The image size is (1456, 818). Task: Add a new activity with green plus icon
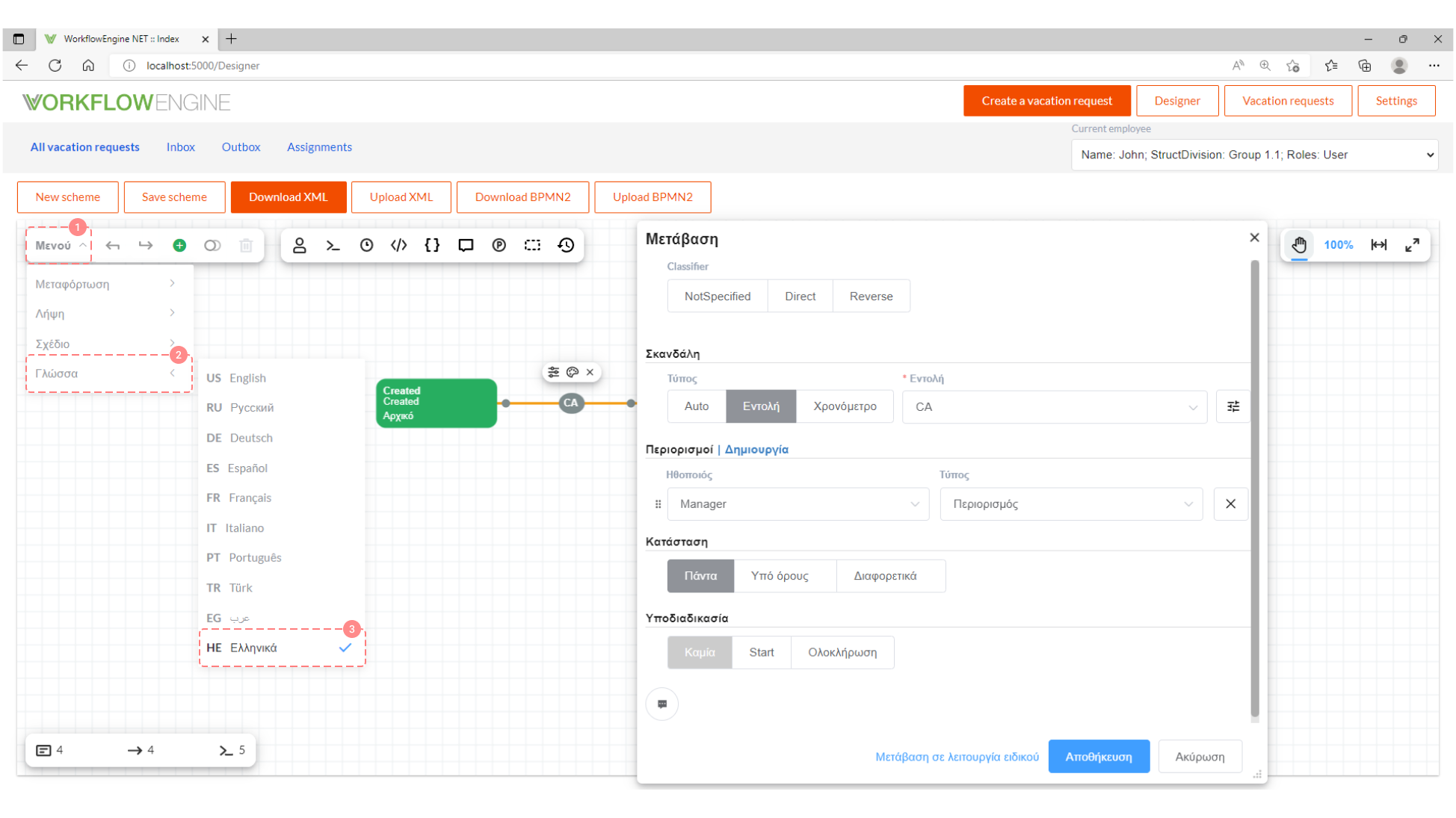pyautogui.click(x=179, y=245)
